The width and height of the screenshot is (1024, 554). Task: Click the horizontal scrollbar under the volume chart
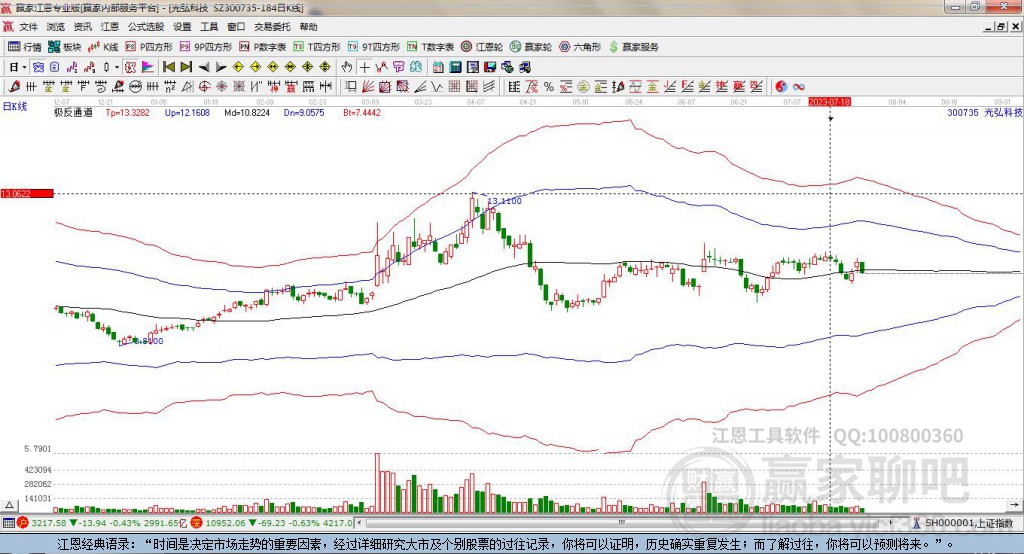[600, 522]
